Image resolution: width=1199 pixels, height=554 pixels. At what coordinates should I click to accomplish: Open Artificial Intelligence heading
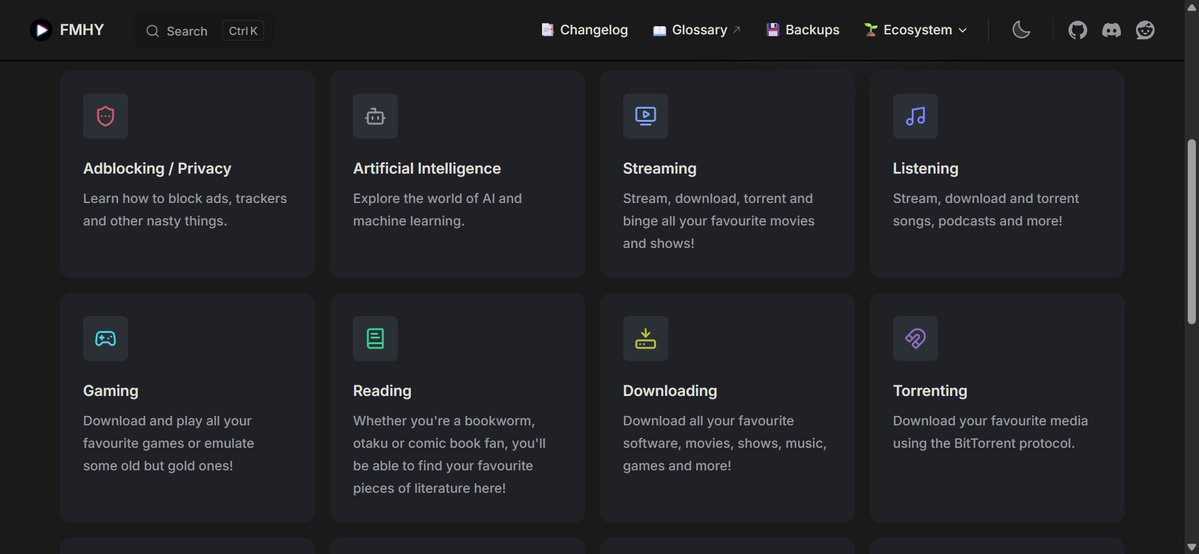point(427,168)
